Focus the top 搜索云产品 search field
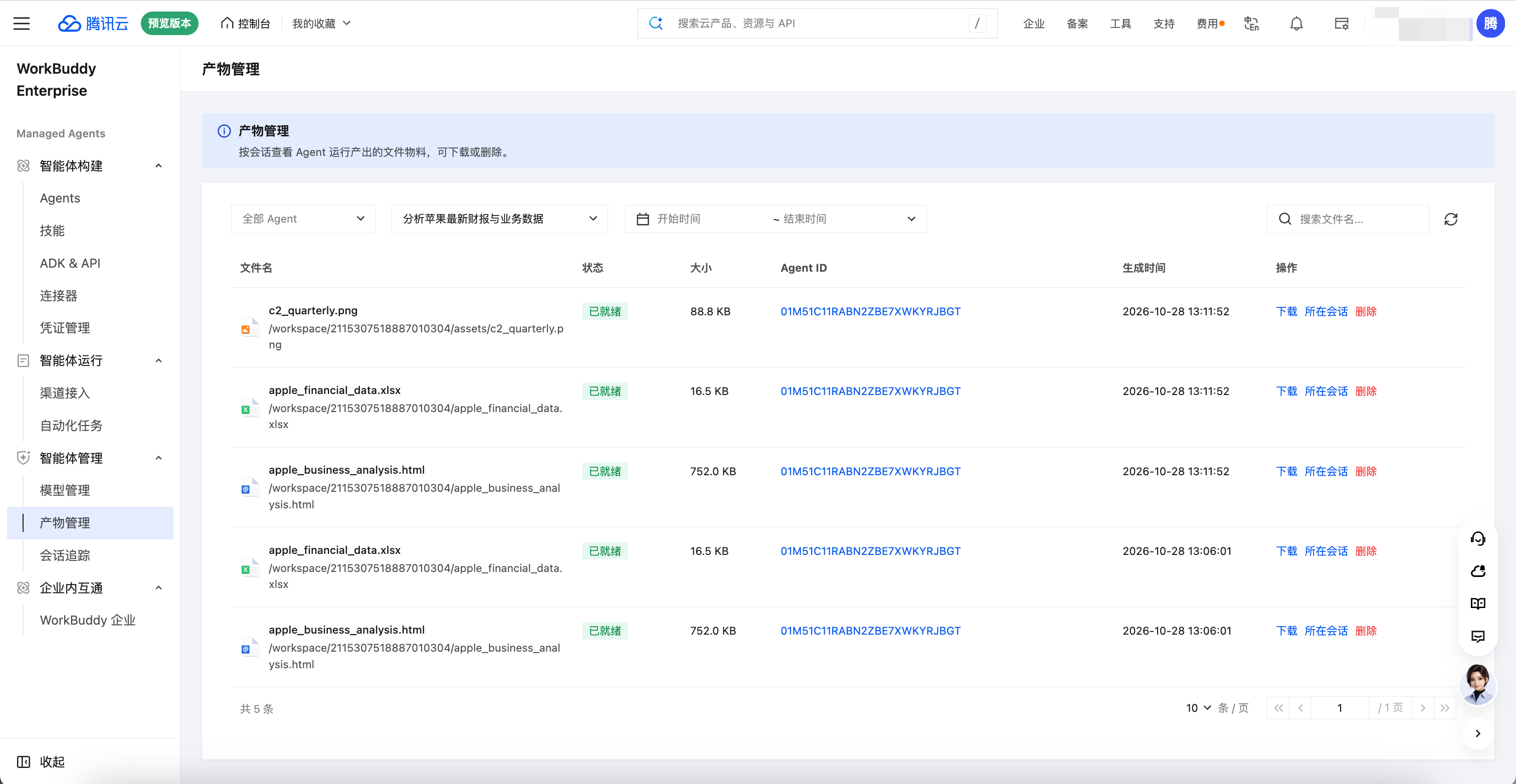 818,24
